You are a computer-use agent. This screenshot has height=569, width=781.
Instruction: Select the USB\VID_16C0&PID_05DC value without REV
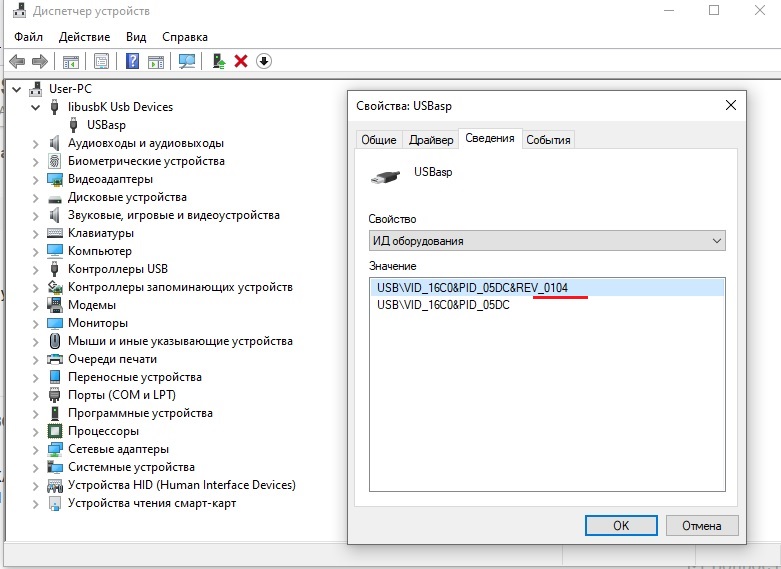[443, 305]
